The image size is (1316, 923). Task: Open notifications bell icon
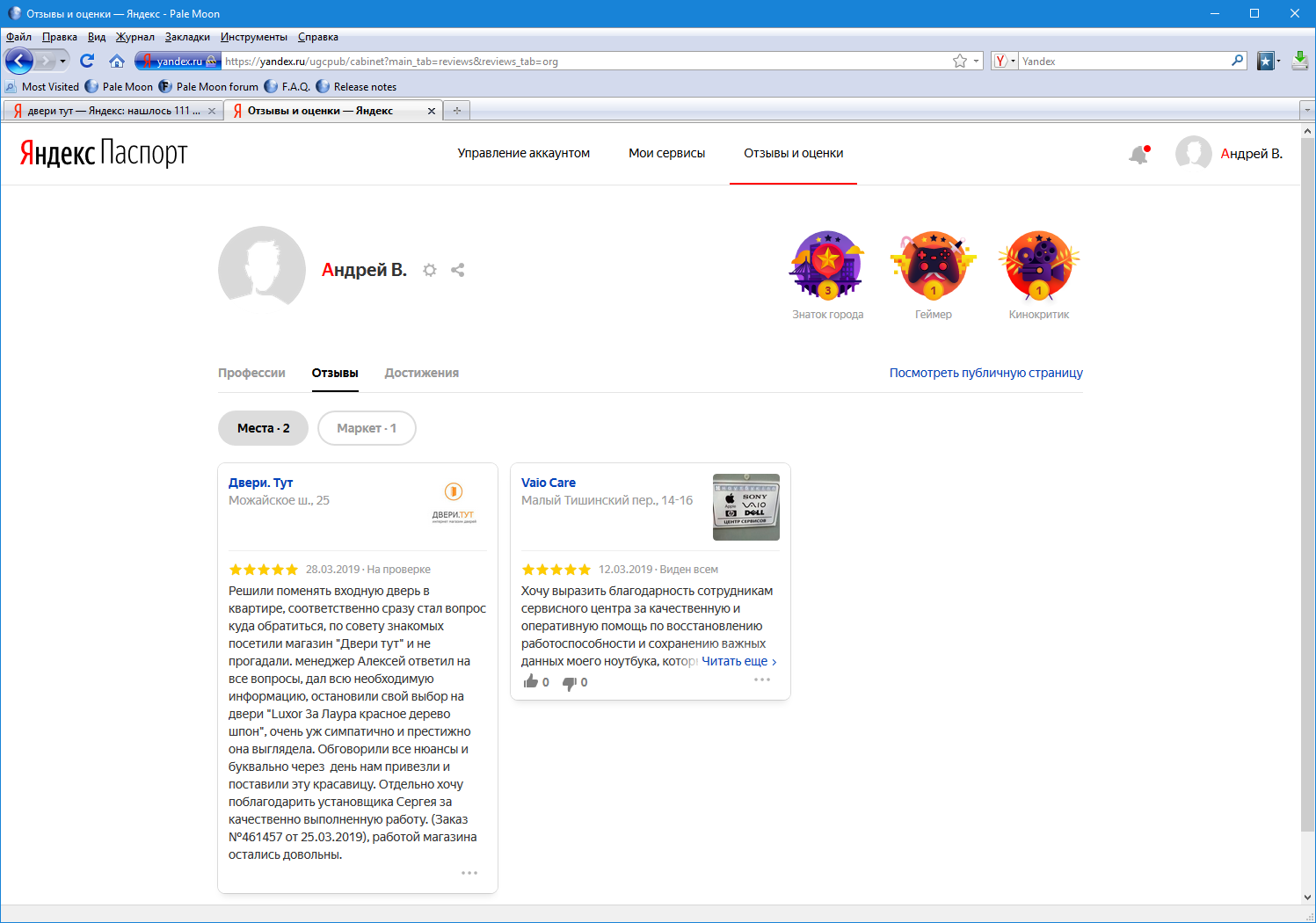(x=1139, y=154)
